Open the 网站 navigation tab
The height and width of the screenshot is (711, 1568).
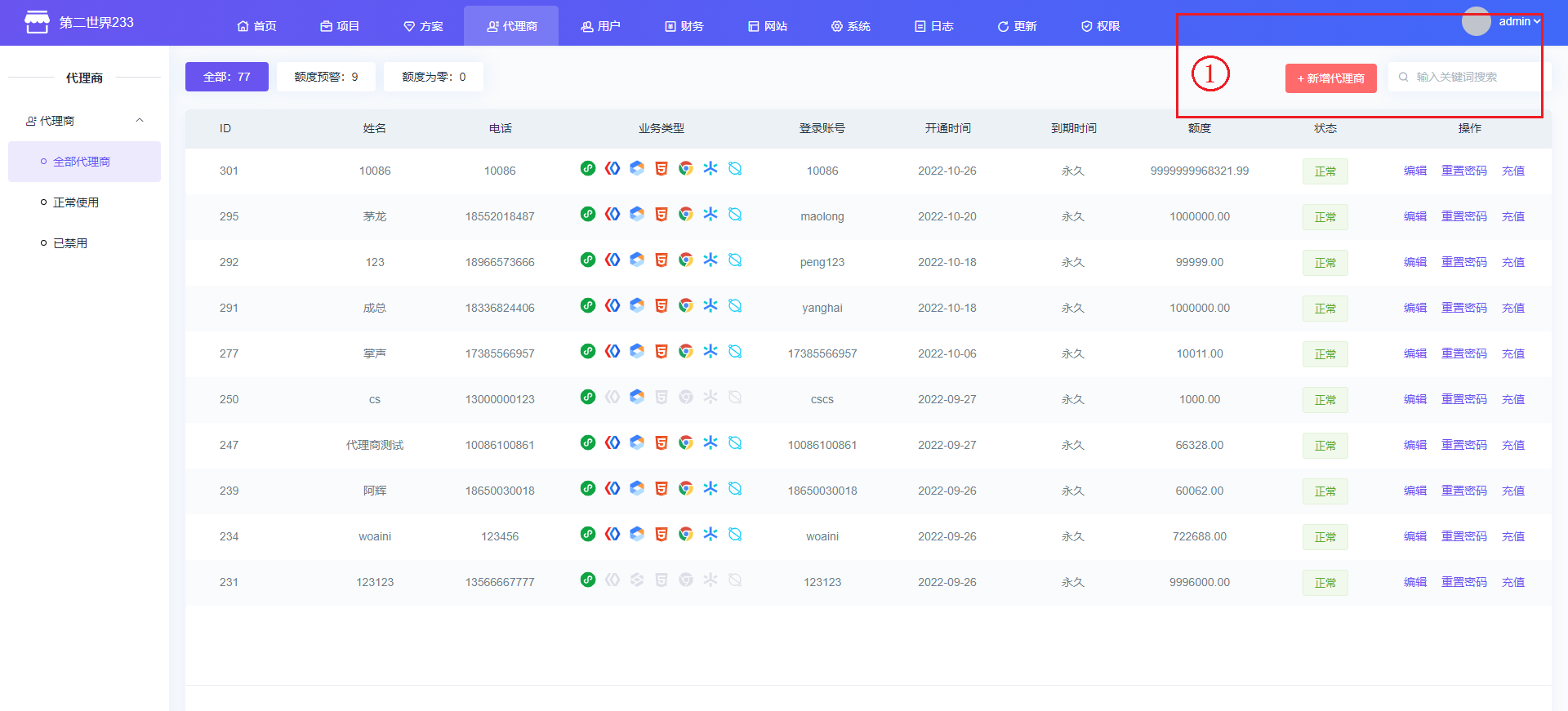(768, 26)
